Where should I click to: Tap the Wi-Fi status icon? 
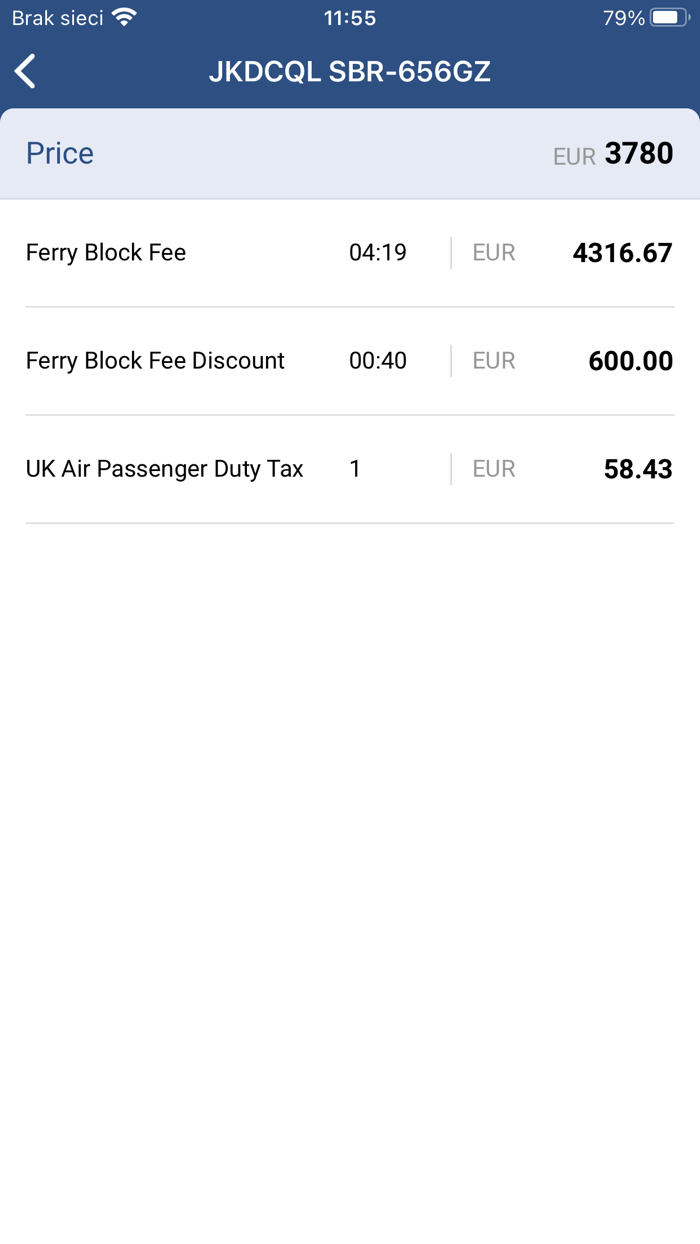point(125,18)
